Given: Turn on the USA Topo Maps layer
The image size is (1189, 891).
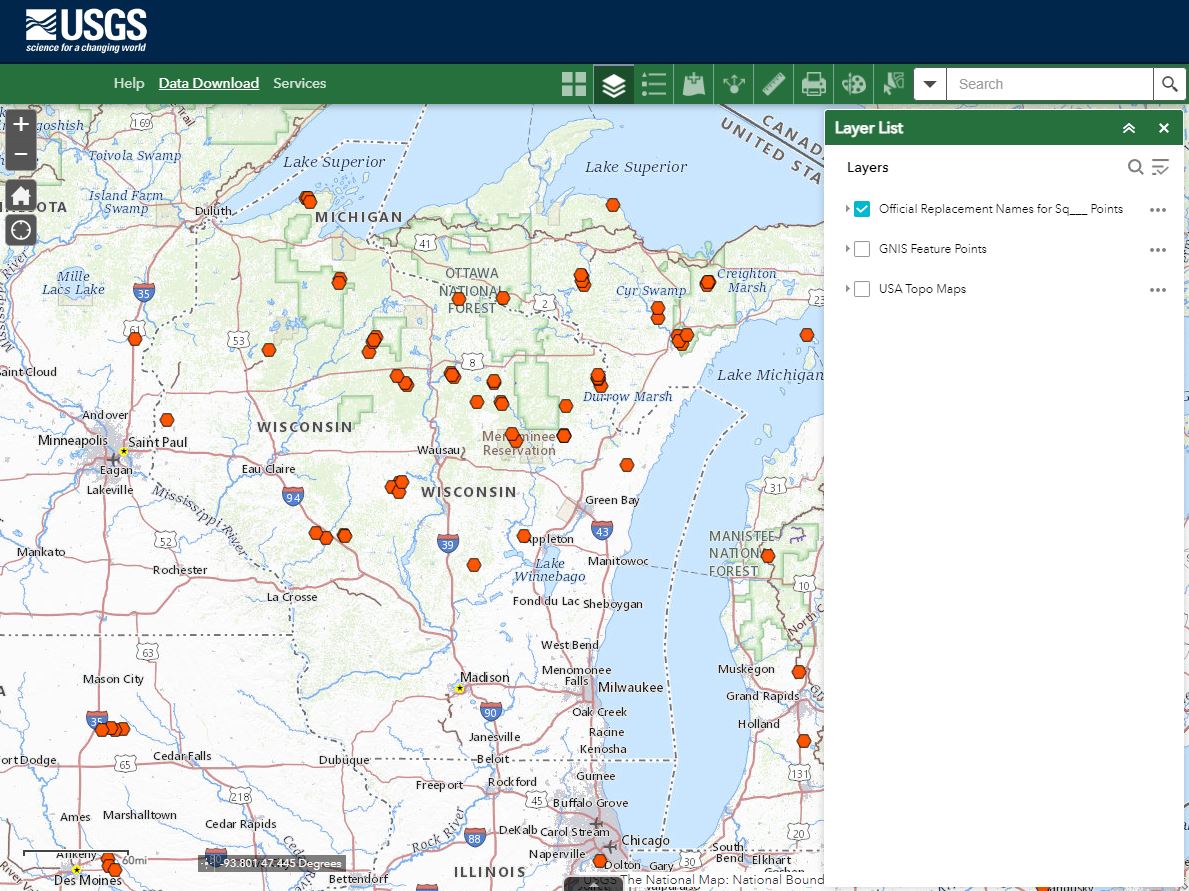Looking at the screenshot, I should point(862,289).
